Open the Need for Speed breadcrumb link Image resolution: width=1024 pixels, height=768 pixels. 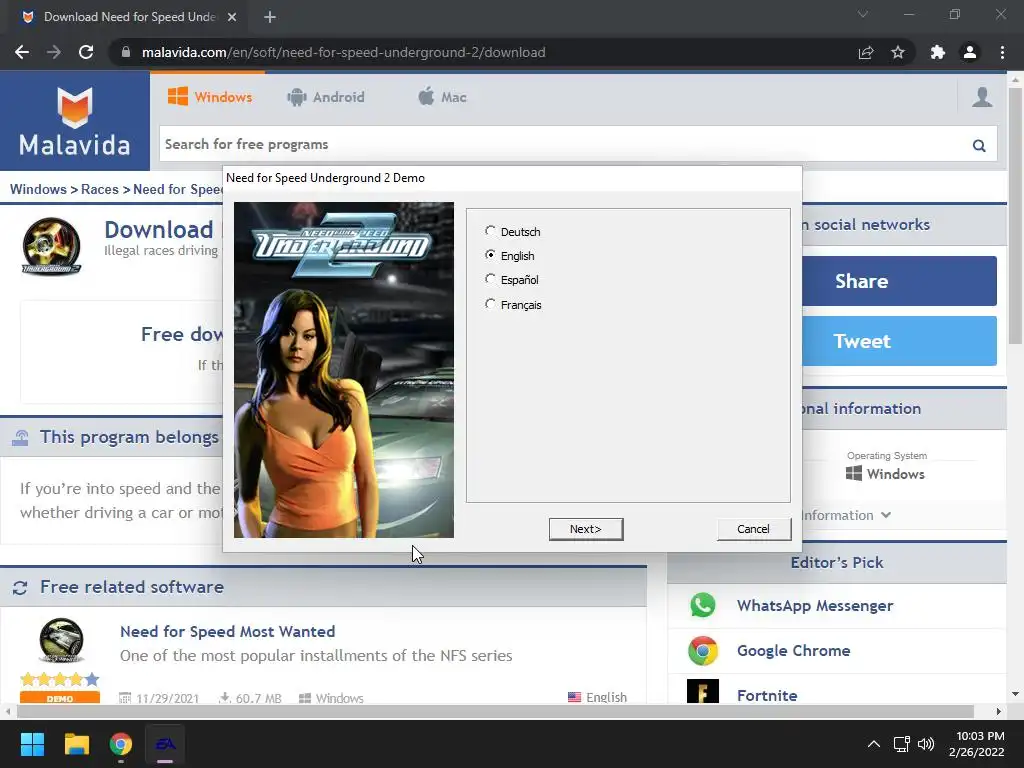(178, 189)
